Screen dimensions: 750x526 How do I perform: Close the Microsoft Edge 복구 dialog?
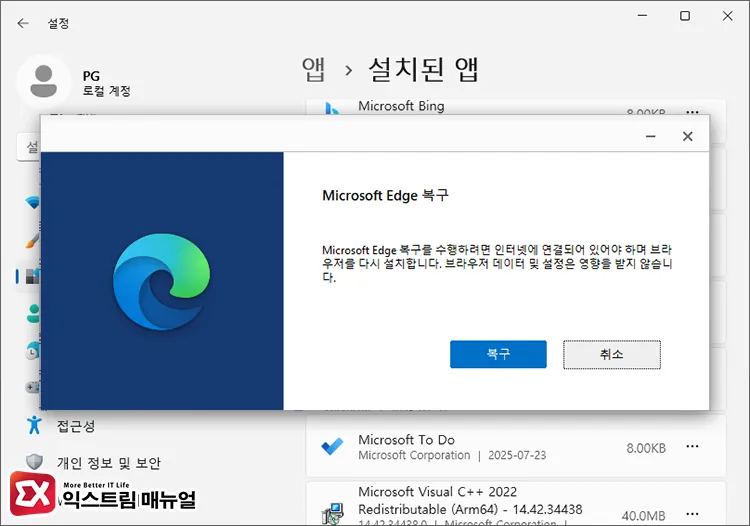click(x=687, y=137)
